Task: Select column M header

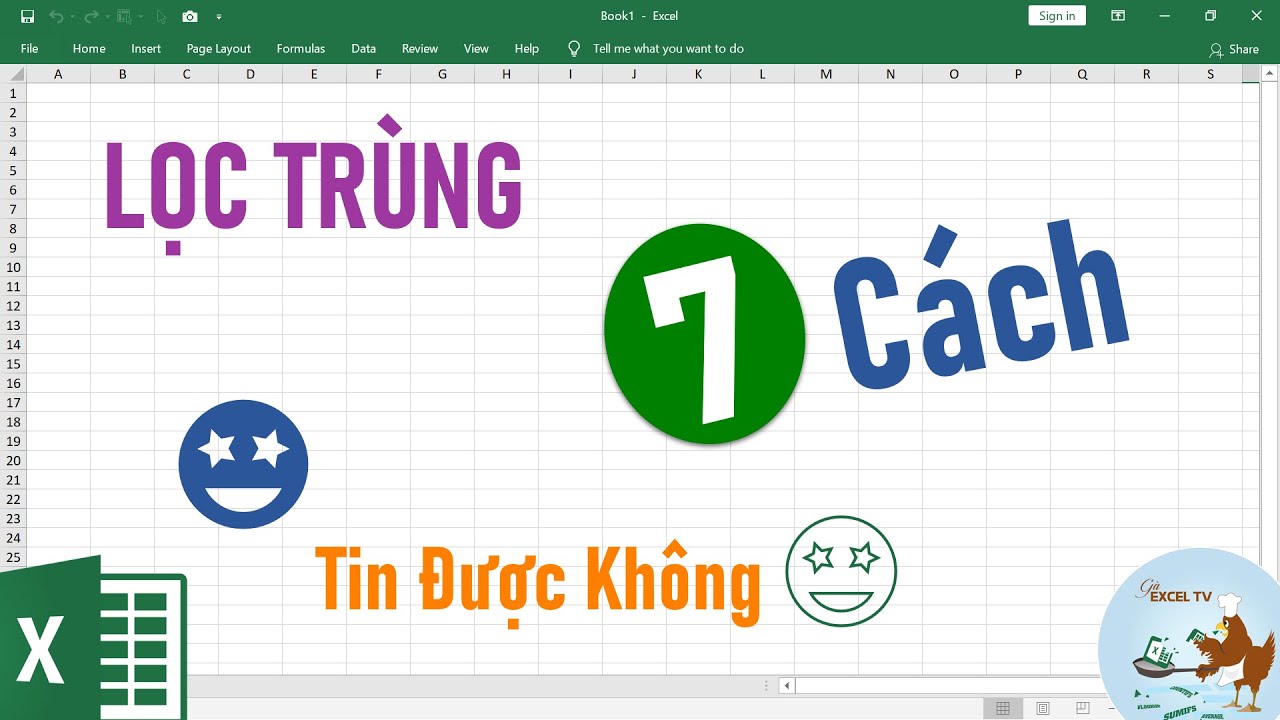Action: [826, 74]
